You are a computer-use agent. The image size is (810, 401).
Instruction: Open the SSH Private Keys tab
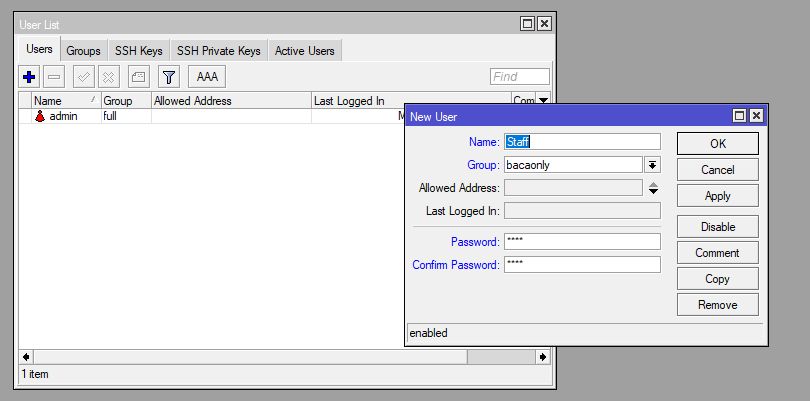tap(219, 51)
